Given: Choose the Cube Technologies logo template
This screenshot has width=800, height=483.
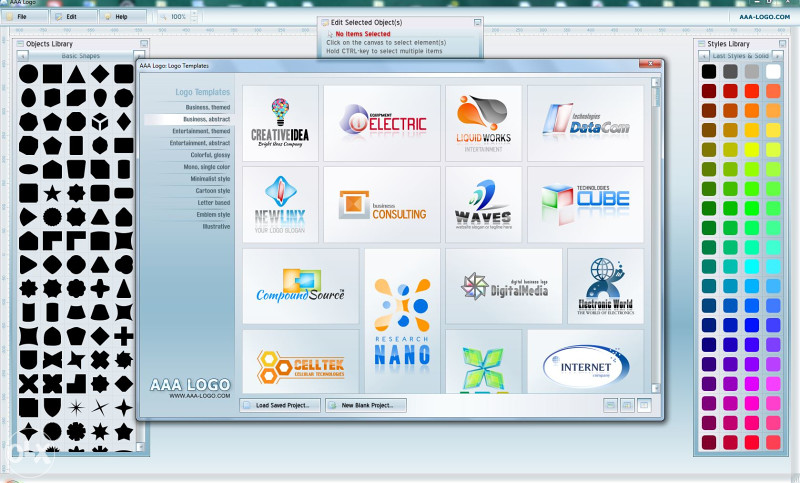Looking at the screenshot, I should pos(586,205).
